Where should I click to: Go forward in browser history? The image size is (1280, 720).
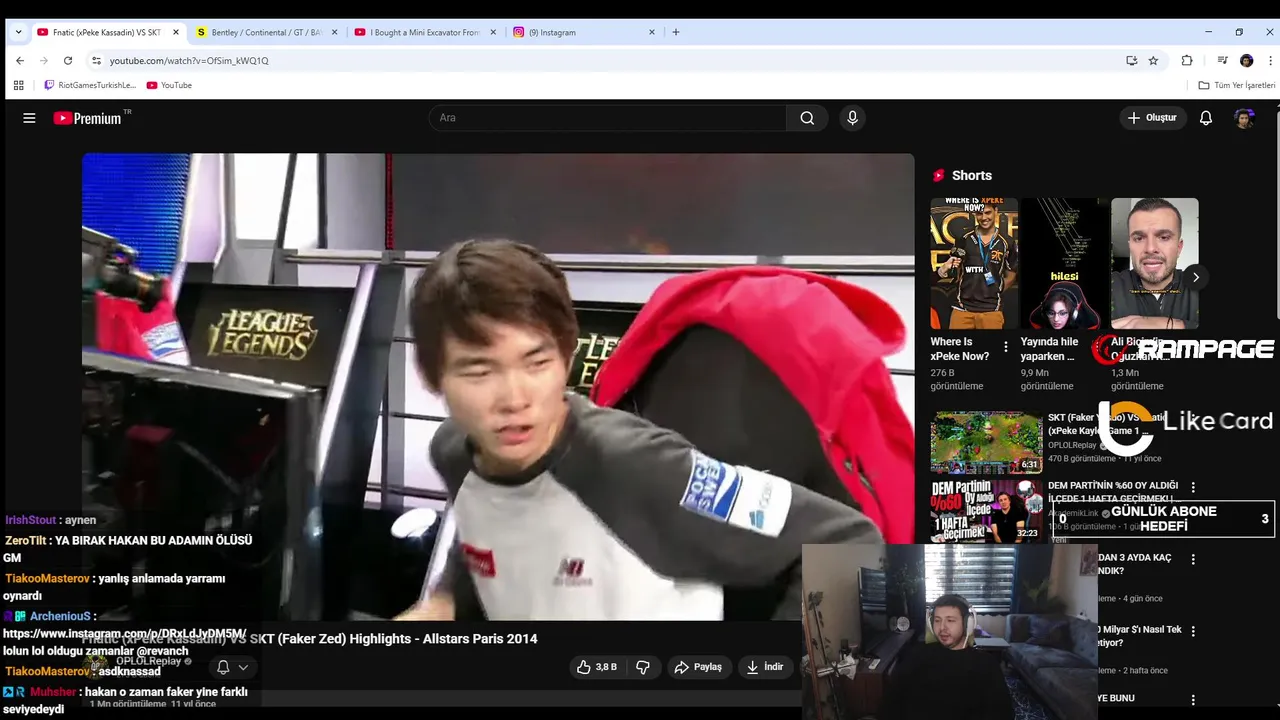[x=44, y=60]
